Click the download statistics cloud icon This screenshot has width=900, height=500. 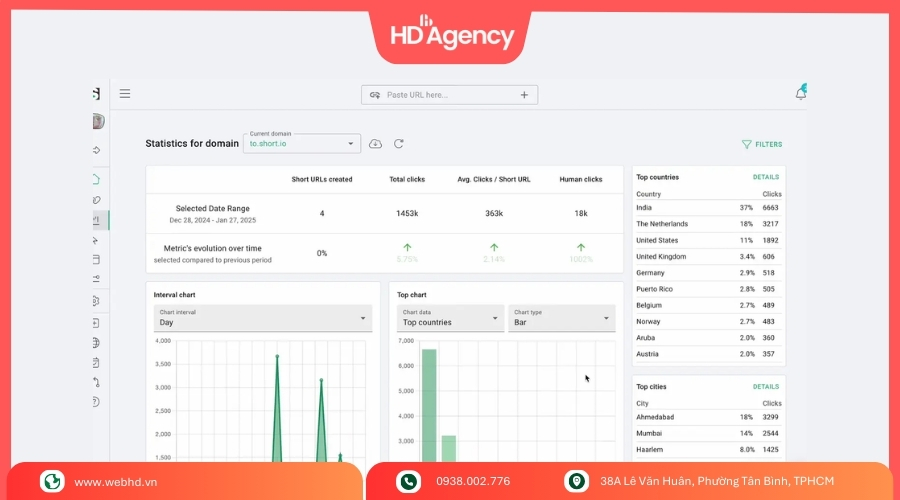tap(376, 144)
